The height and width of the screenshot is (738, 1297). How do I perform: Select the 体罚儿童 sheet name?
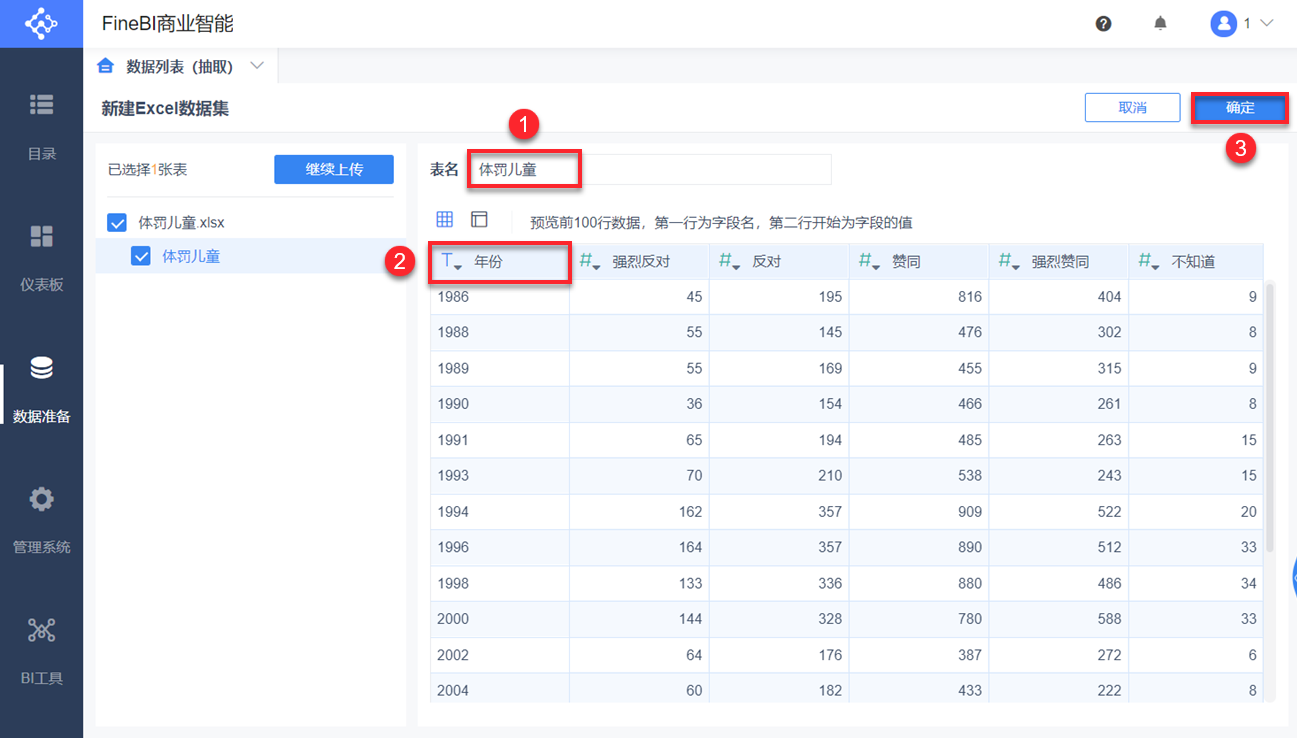pyautogui.click(x=191, y=256)
